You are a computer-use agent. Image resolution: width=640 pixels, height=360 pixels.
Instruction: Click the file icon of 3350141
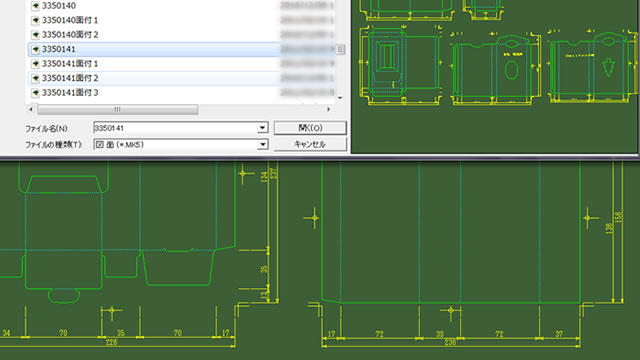tap(36, 49)
